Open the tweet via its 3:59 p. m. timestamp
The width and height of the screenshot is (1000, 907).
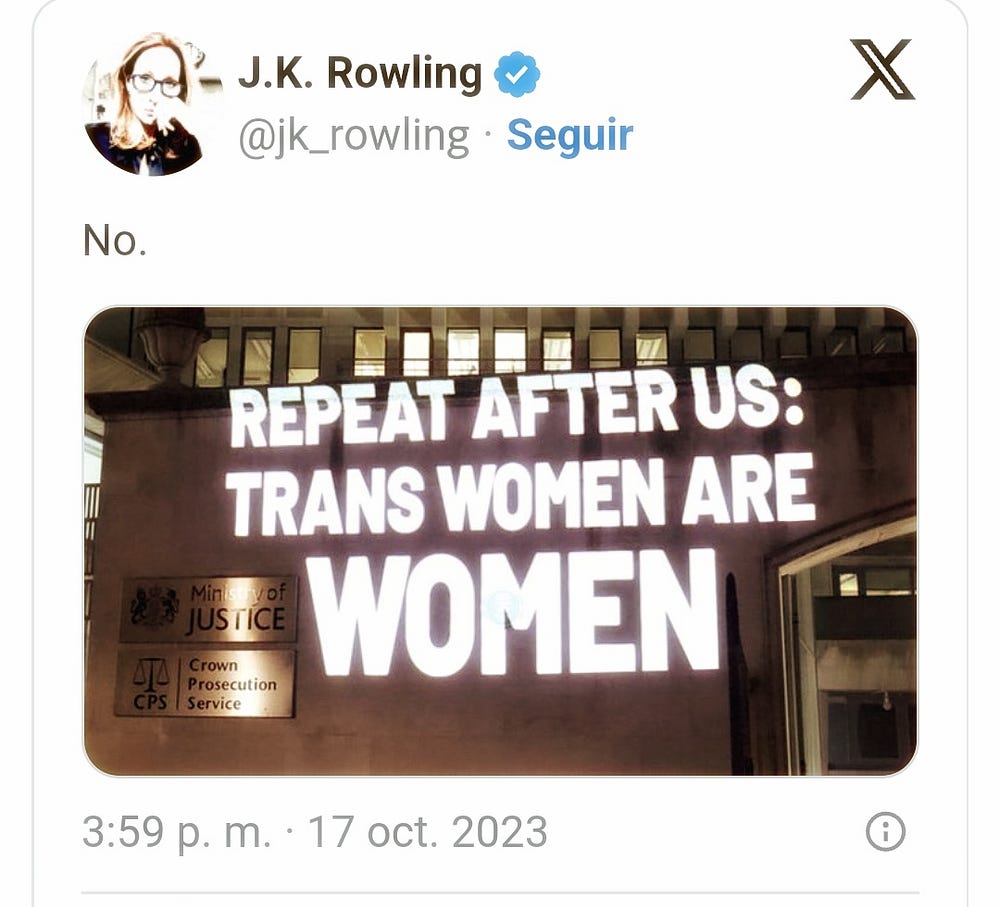pyautogui.click(x=177, y=832)
